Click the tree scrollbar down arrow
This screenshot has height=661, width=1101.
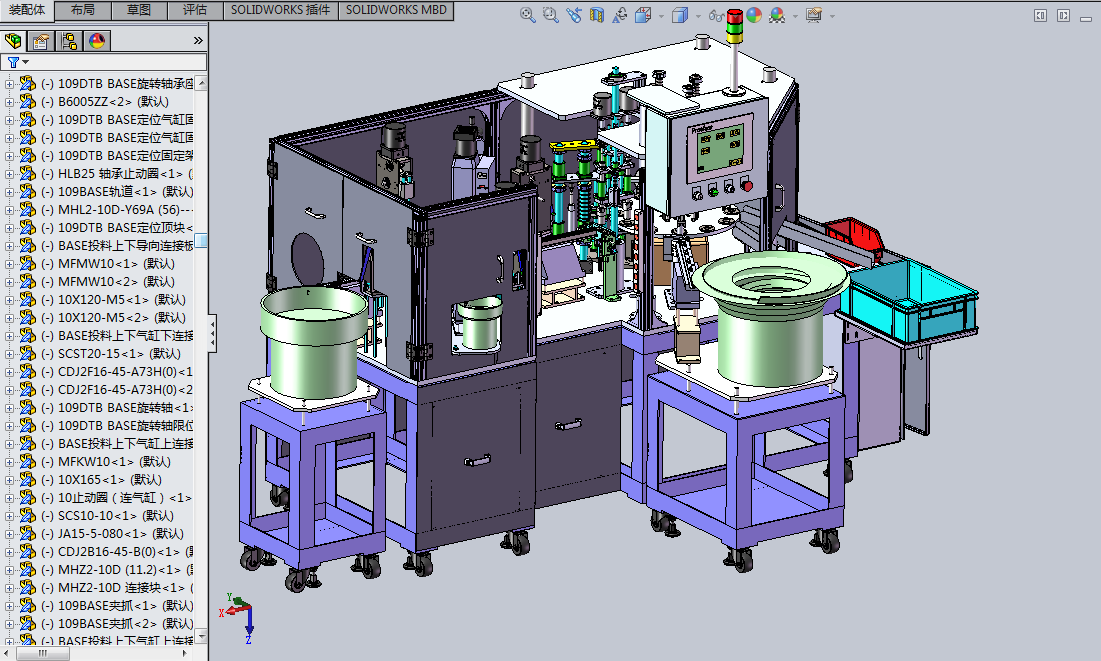pos(202,636)
